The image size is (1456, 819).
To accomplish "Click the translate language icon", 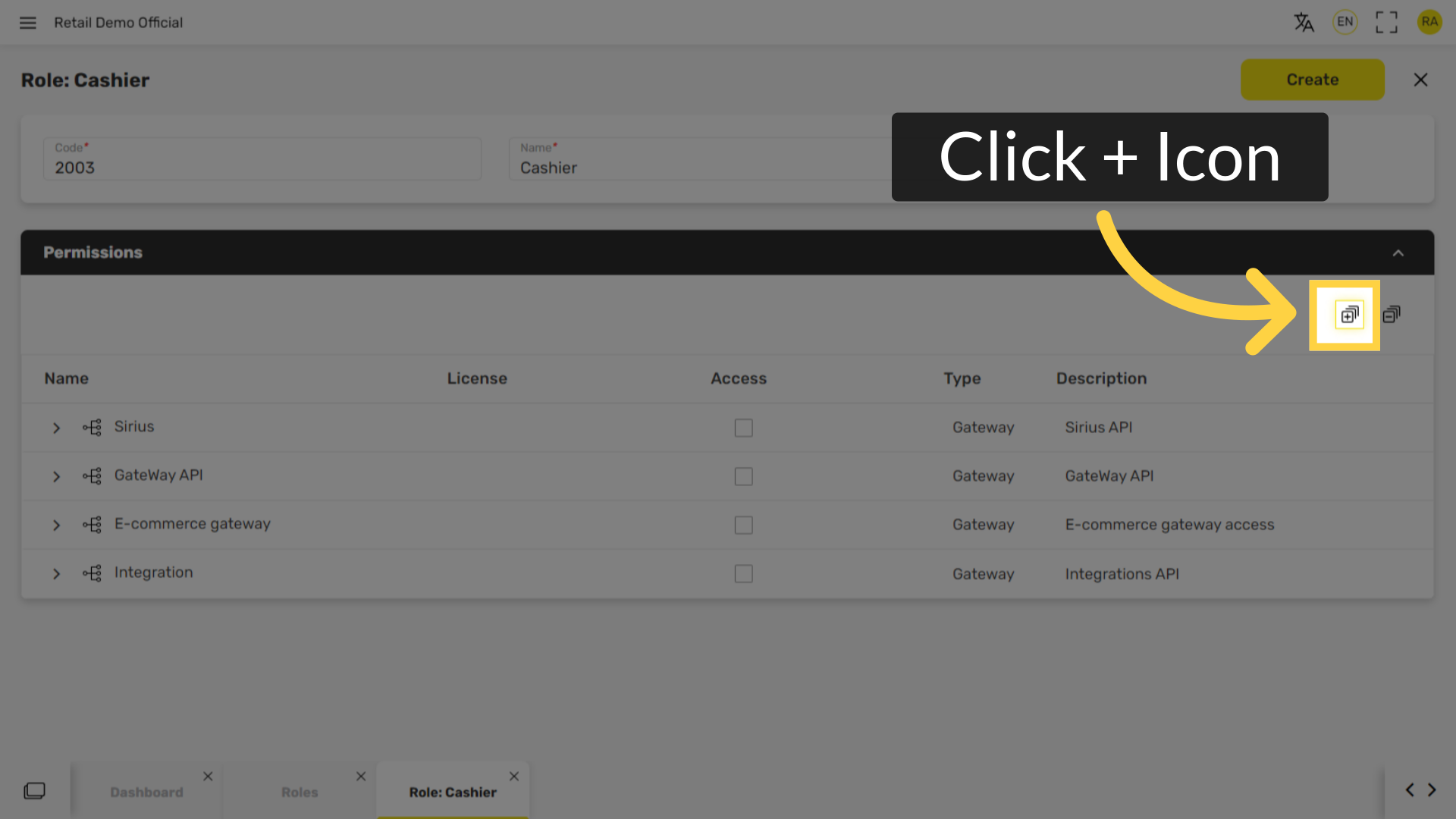I will (x=1304, y=22).
